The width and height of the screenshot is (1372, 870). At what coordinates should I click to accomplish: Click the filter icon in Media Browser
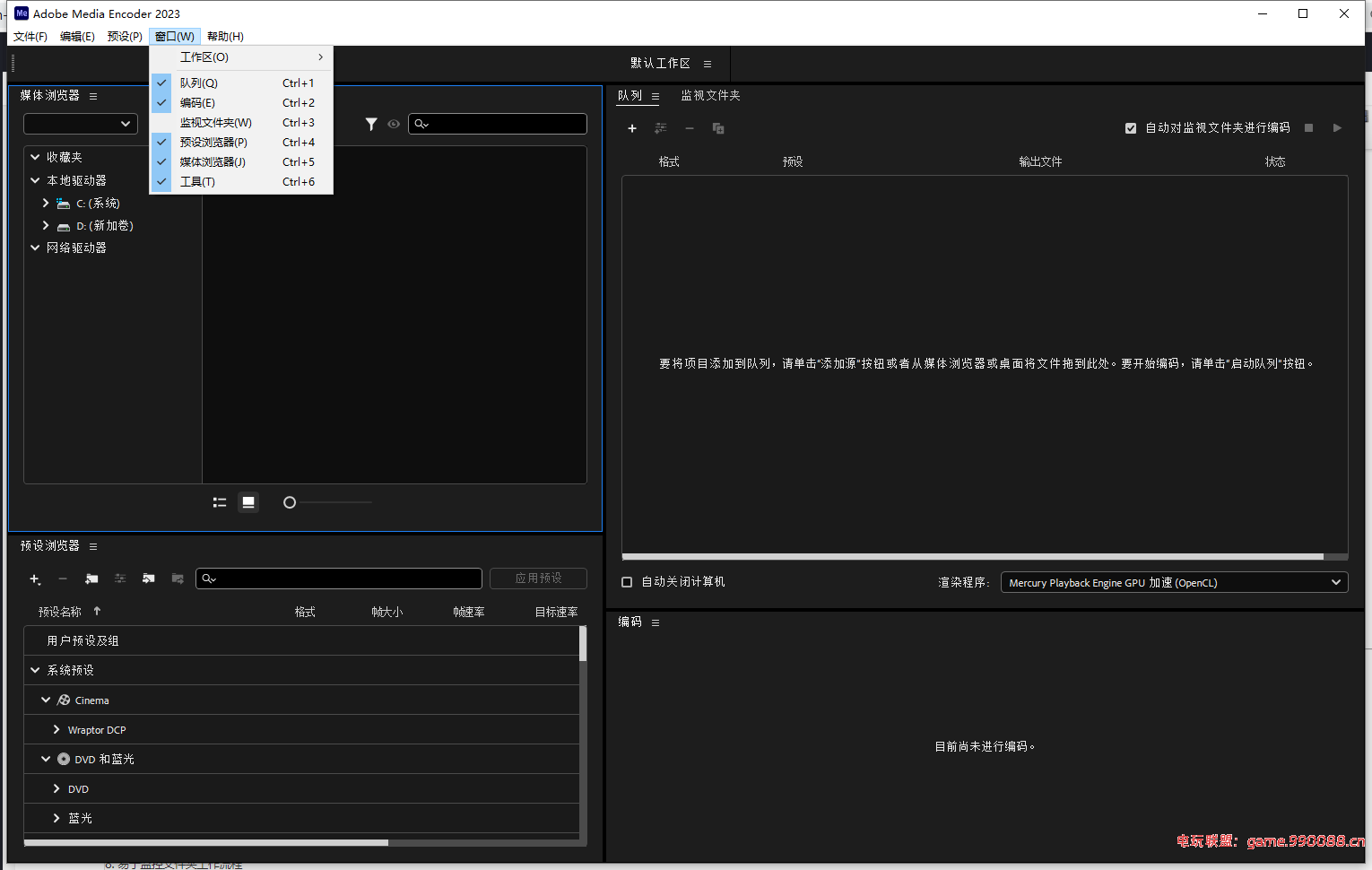tap(371, 124)
